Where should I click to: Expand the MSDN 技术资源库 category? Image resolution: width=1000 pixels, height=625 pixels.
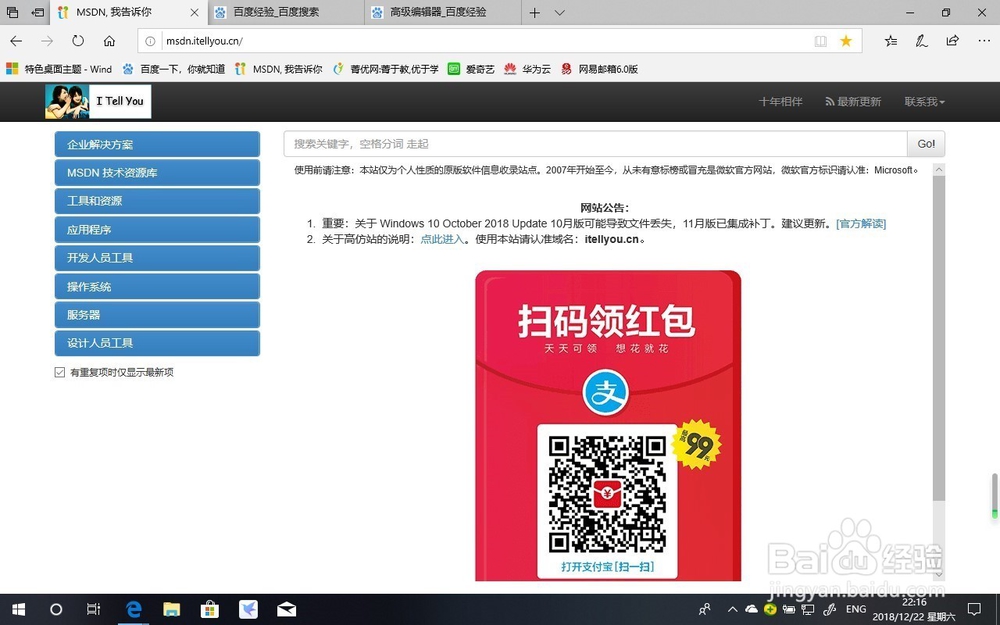click(157, 172)
